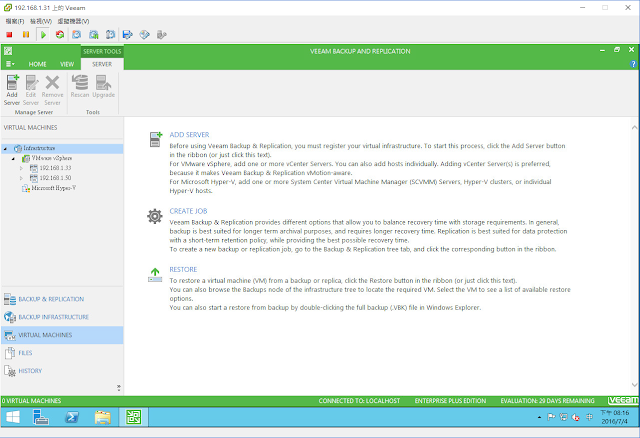
Task: Collapse the Infrastructure tree node
Action: [x=5, y=149]
